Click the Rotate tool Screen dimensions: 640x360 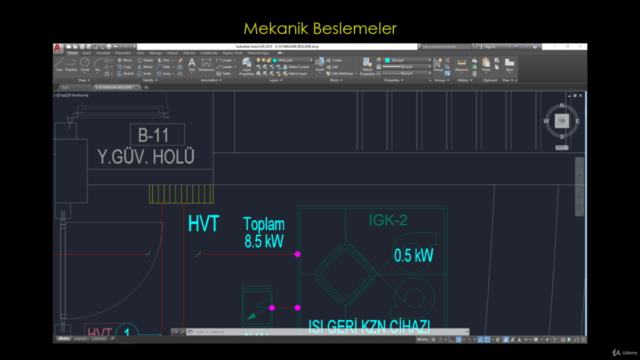(145, 60)
